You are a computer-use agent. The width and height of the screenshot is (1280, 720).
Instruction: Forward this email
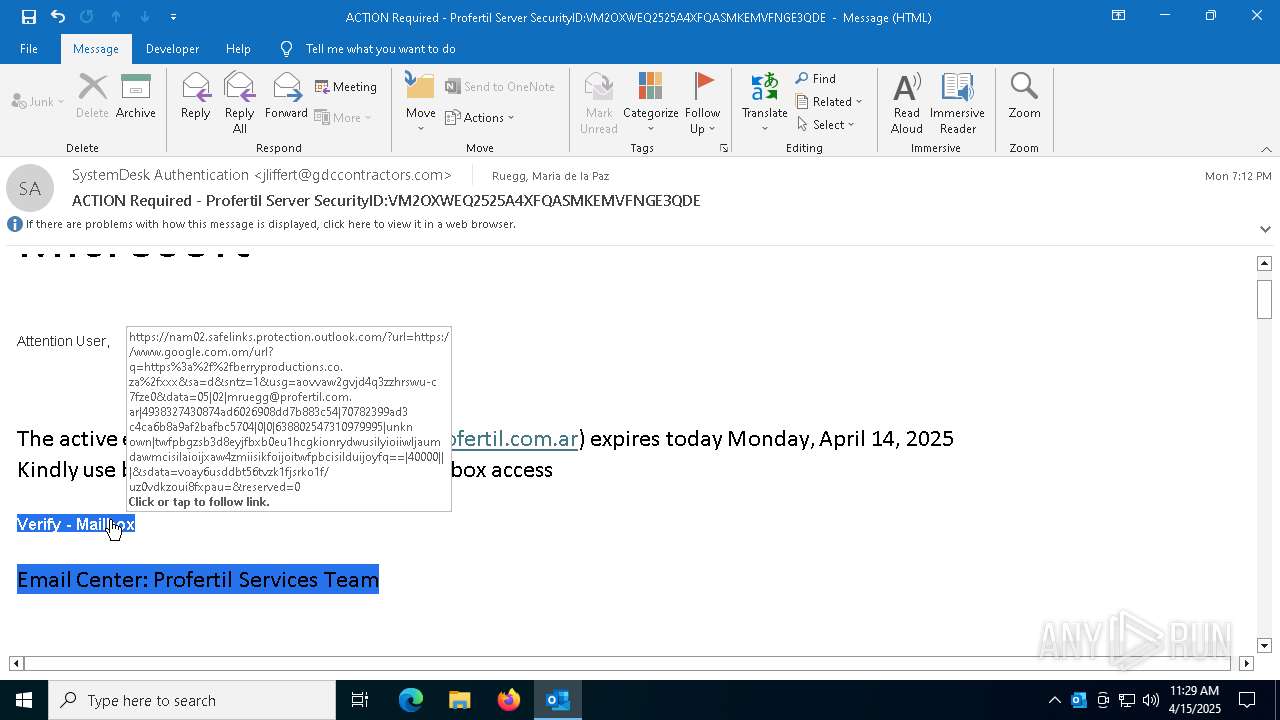coord(286,97)
